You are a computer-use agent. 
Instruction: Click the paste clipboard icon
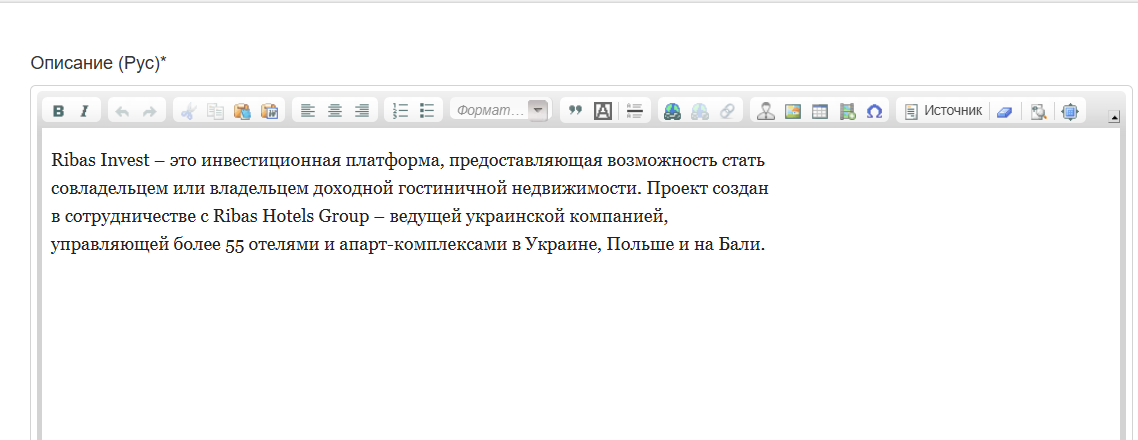(242, 111)
